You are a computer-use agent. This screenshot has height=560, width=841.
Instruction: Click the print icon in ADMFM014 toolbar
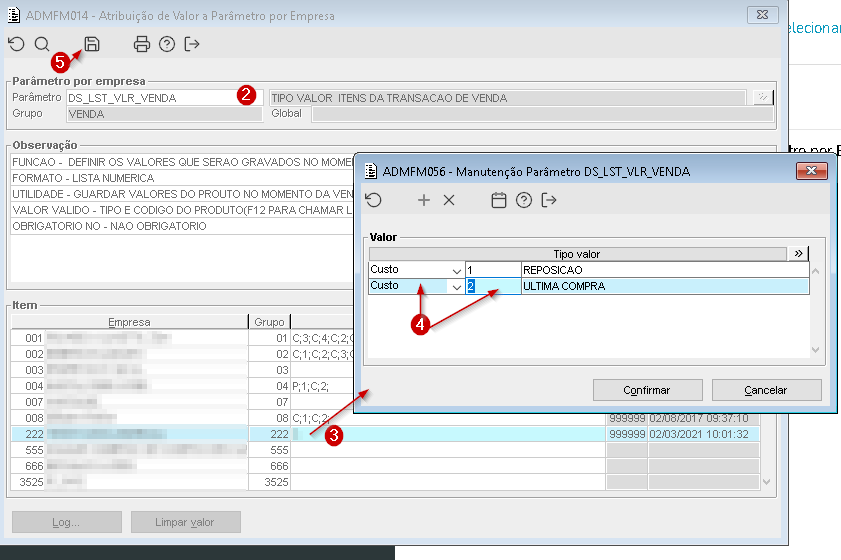point(142,44)
